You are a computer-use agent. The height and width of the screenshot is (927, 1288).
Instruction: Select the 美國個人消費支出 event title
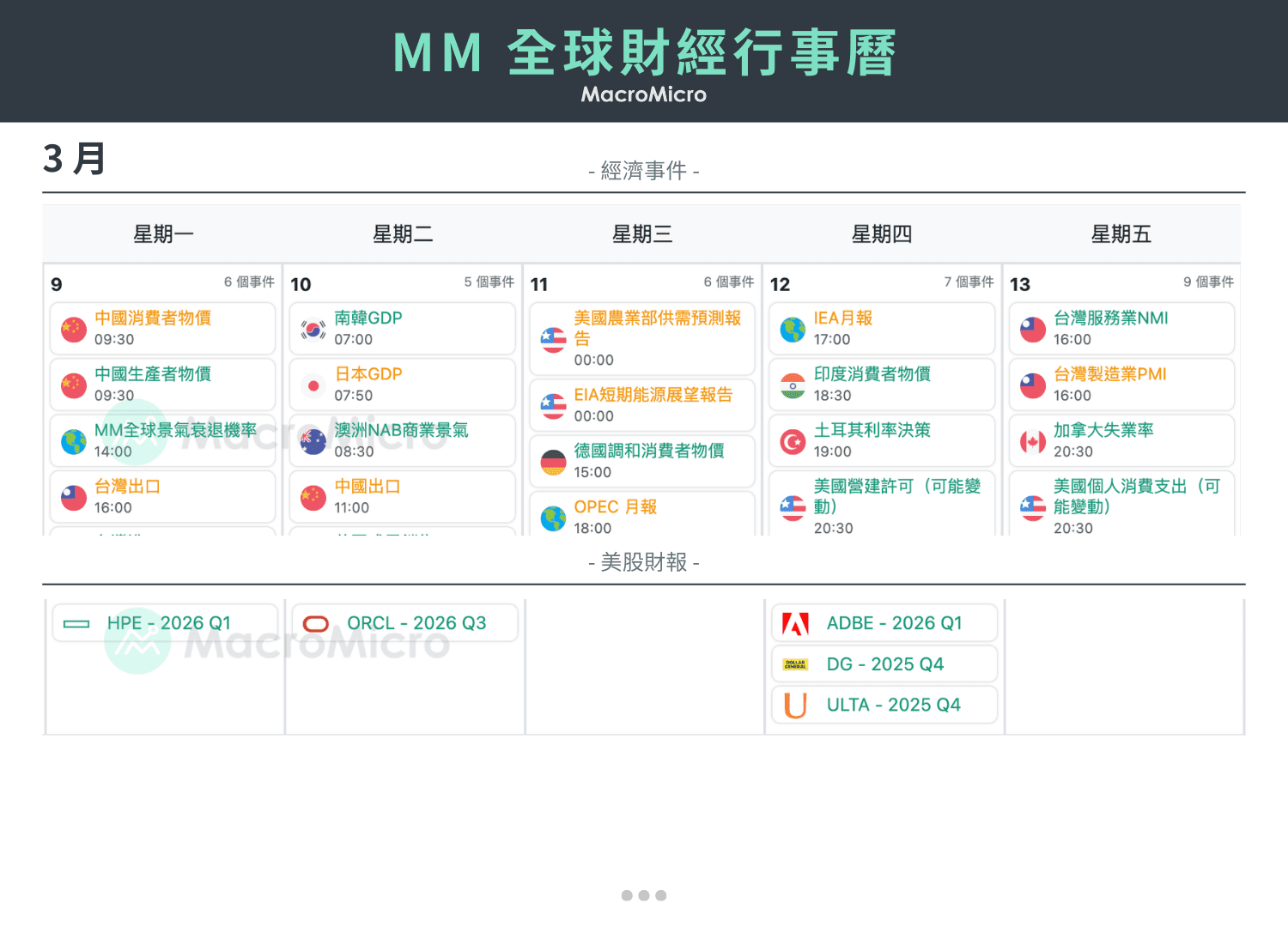point(1137,496)
